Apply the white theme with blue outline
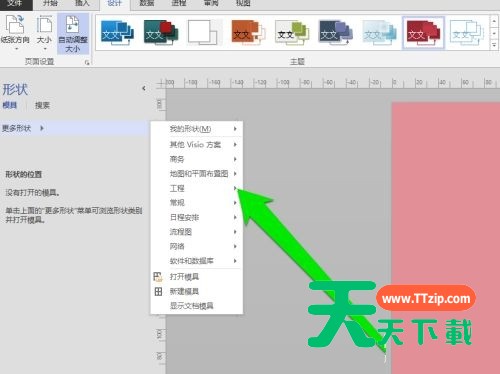The image size is (500, 374). (x=467, y=33)
